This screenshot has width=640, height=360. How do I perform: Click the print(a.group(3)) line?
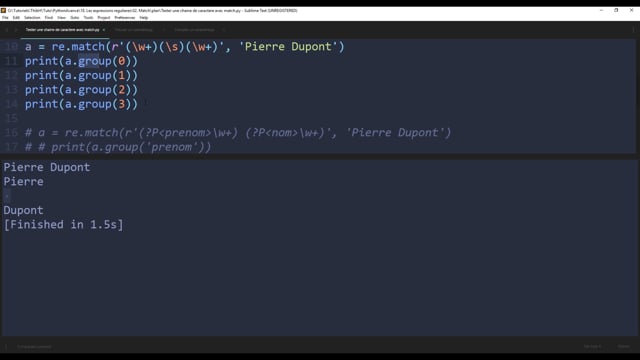pyautogui.click(x=81, y=104)
